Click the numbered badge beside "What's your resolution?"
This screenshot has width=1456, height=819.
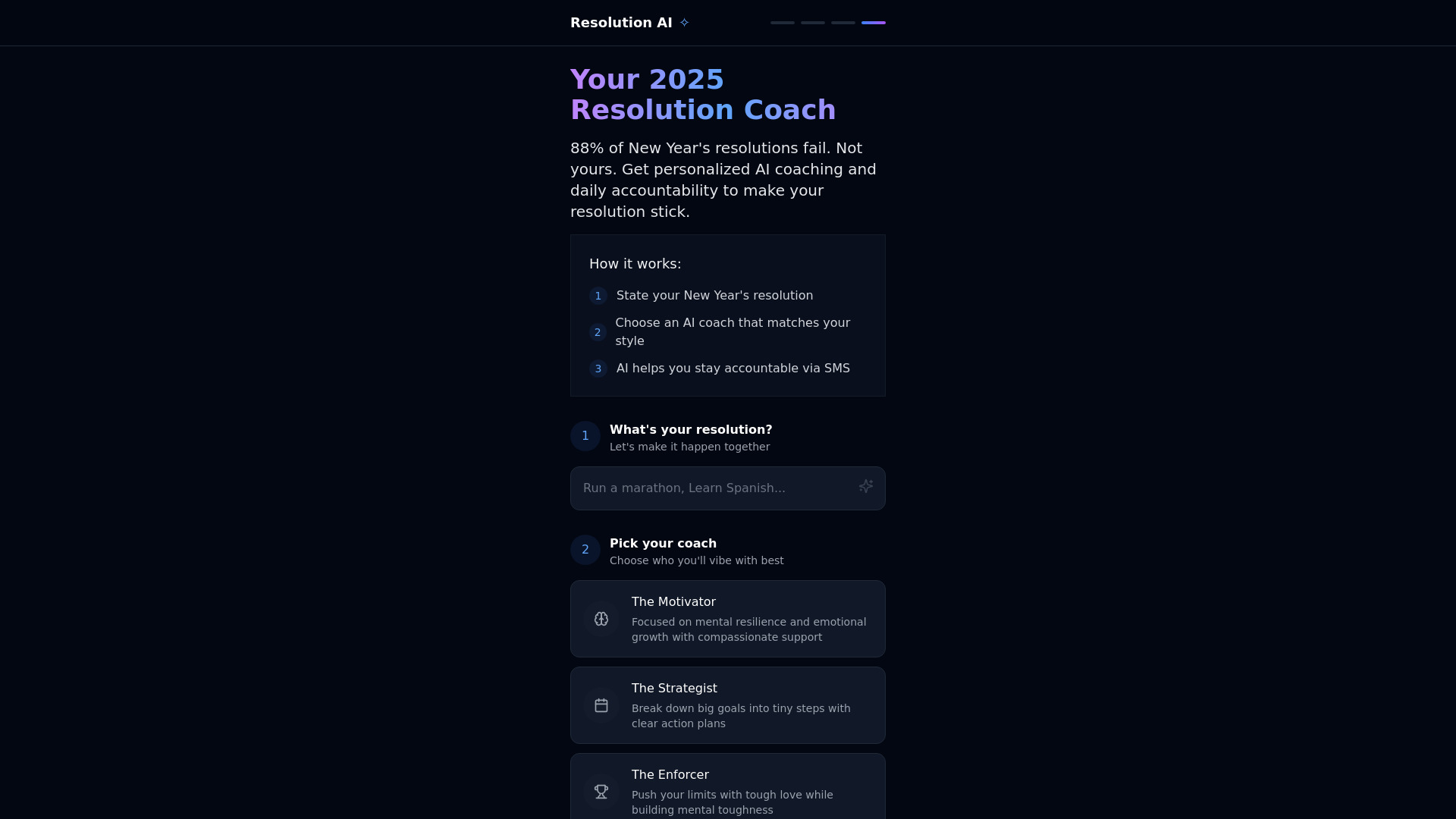click(x=585, y=436)
